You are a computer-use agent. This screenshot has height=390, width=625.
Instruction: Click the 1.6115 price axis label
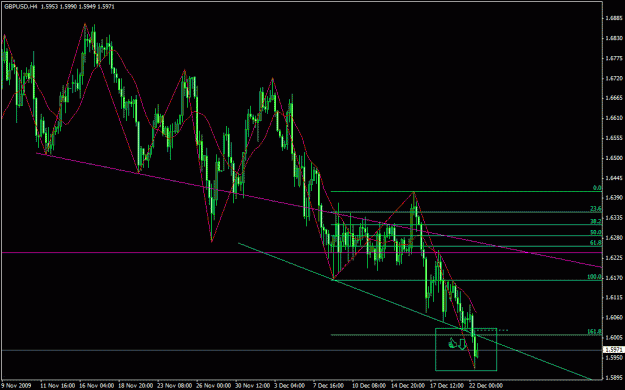(x=614, y=297)
